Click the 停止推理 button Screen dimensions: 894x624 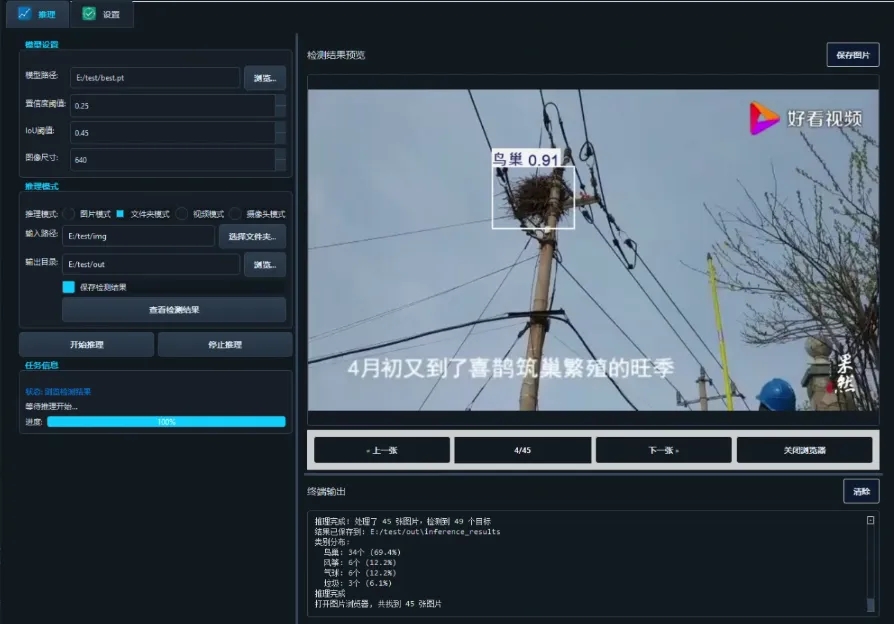(x=225, y=345)
